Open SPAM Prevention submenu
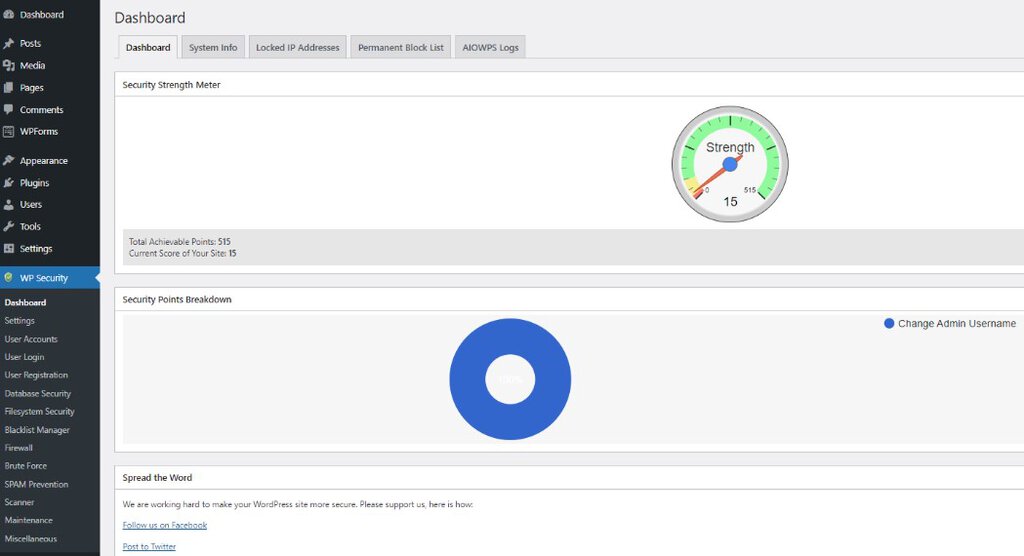The height and width of the screenshot is (556, 1024). click(x=36, y=484)
